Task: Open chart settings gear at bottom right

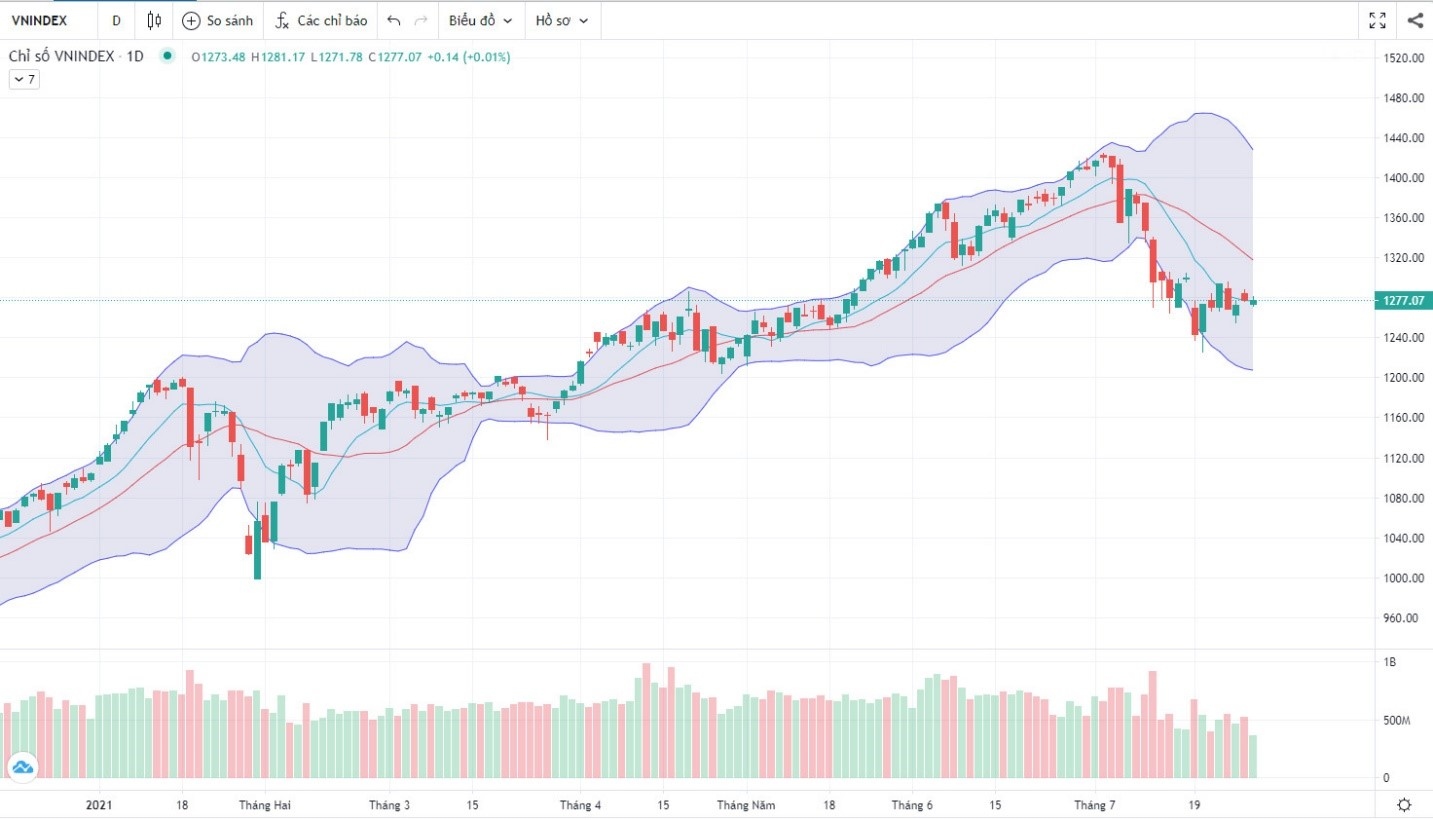Action: tap(1405, 805)
